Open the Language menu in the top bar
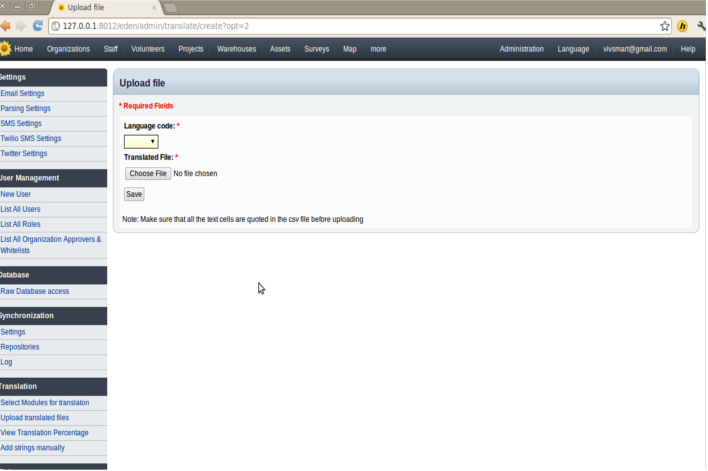 [x=573, y=49]
